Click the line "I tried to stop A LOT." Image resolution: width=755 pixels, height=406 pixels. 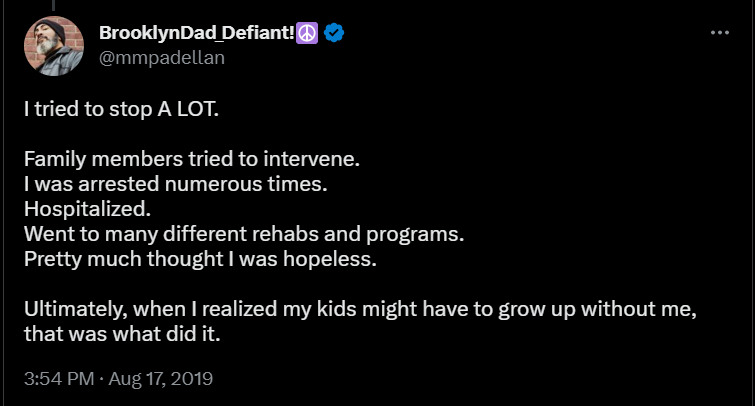tap(121, 108)
